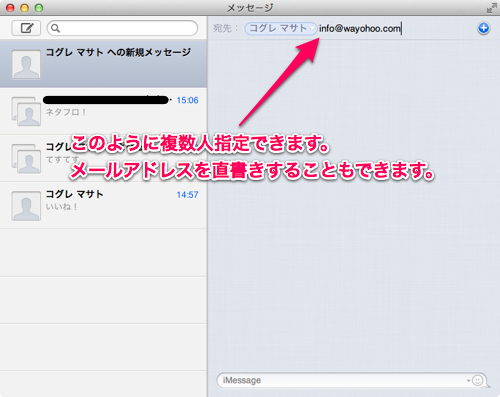500x397 pixels.
Task: Select the コグレ マサト への新規メッセージ conversation
Action: coord(103,64)
